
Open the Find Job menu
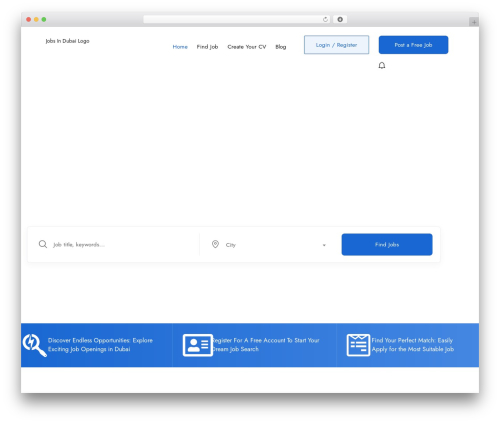pyautogui.click(x=207, y=47)
